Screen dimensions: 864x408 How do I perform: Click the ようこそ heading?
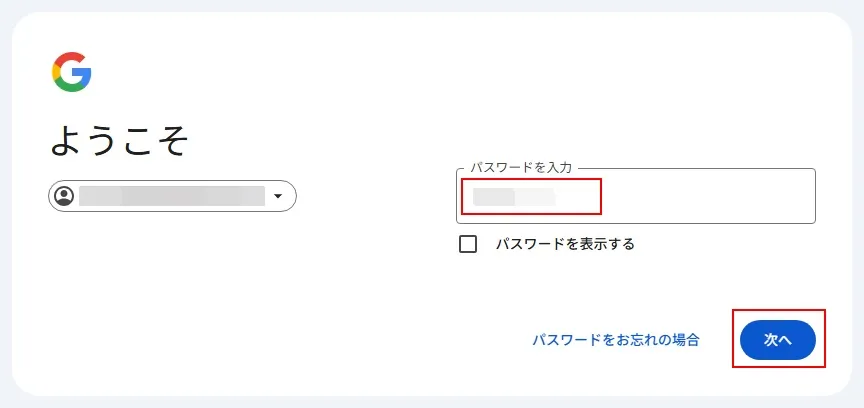point(119,142)
